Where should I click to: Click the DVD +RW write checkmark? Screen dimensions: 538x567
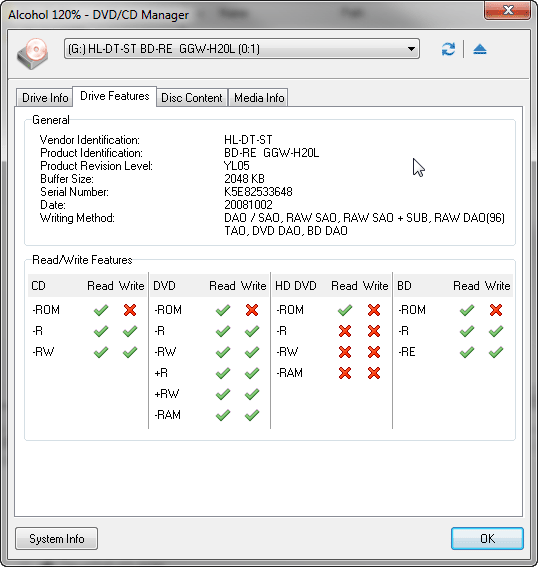[x=252, y=394]
